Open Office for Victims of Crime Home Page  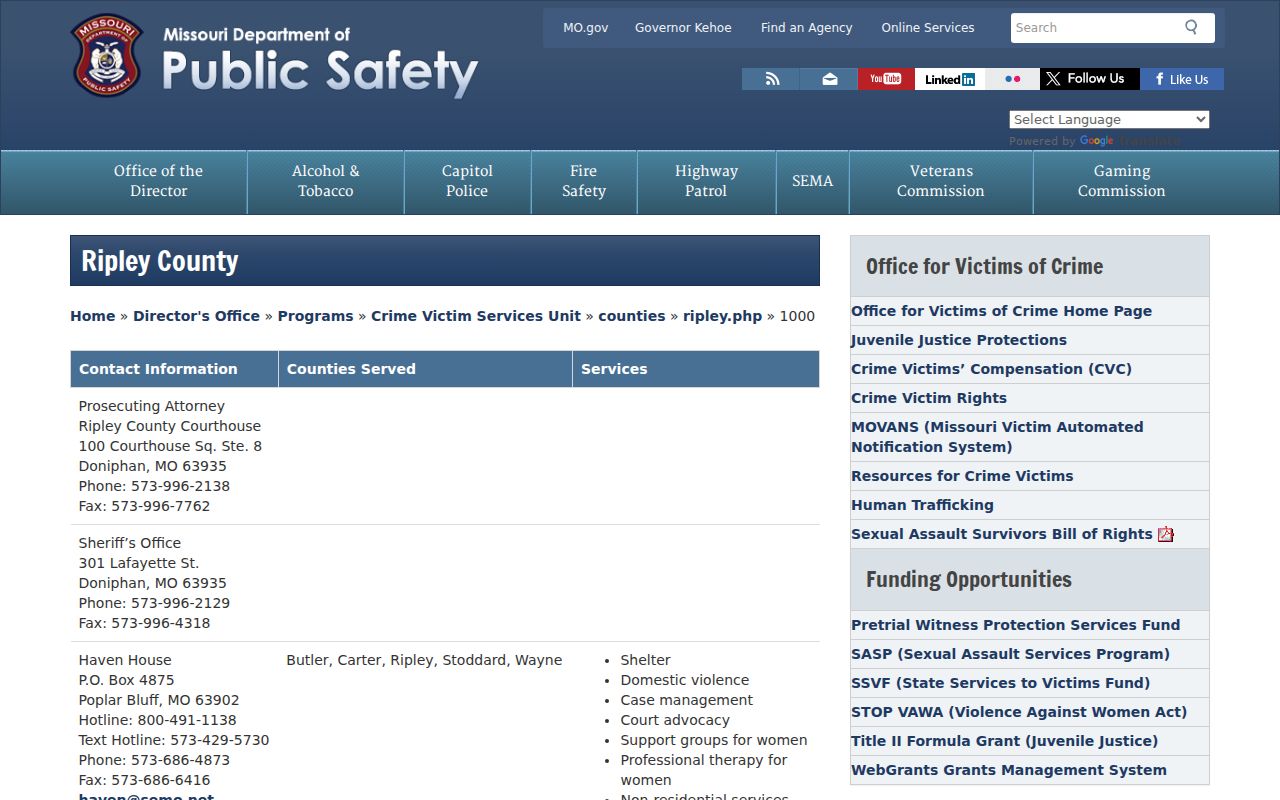[1001, 311]
